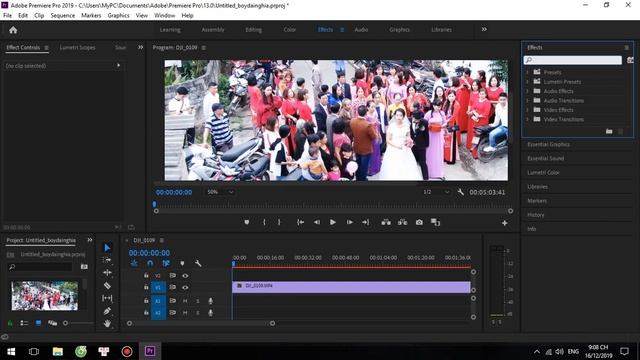Toggle lock on V1 track
This screenshot has height=360, width=640.
(146, 287)
